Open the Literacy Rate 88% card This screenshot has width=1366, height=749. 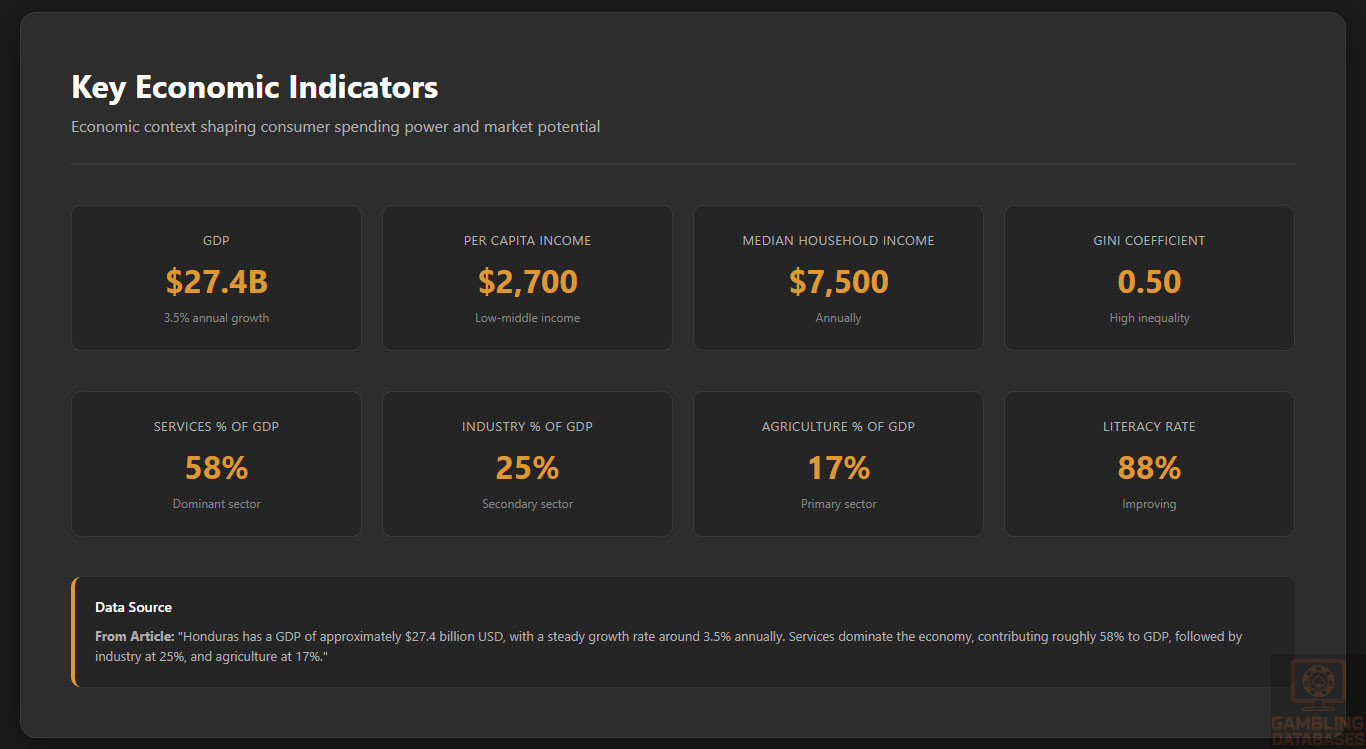(x=1149, y=463)
